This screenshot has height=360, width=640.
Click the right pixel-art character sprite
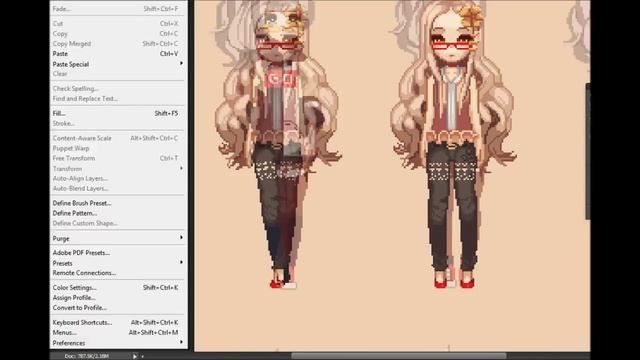coord(453,145)
